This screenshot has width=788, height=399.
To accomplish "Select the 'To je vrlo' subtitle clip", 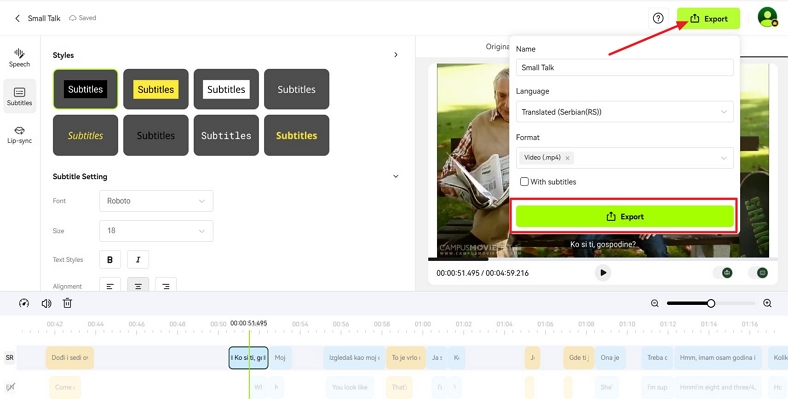I will point(406,358).
